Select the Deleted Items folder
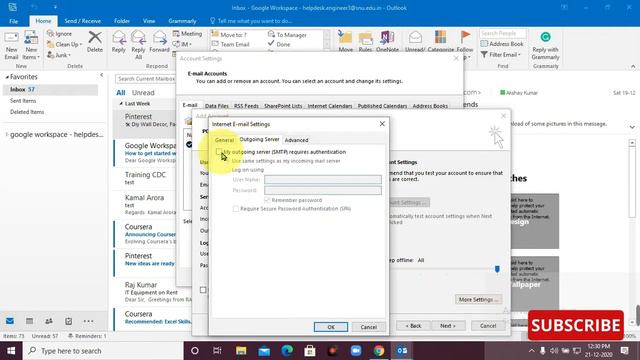Image resolution: width=640 pixels, height=360 pixels. [x=27, y=112]
